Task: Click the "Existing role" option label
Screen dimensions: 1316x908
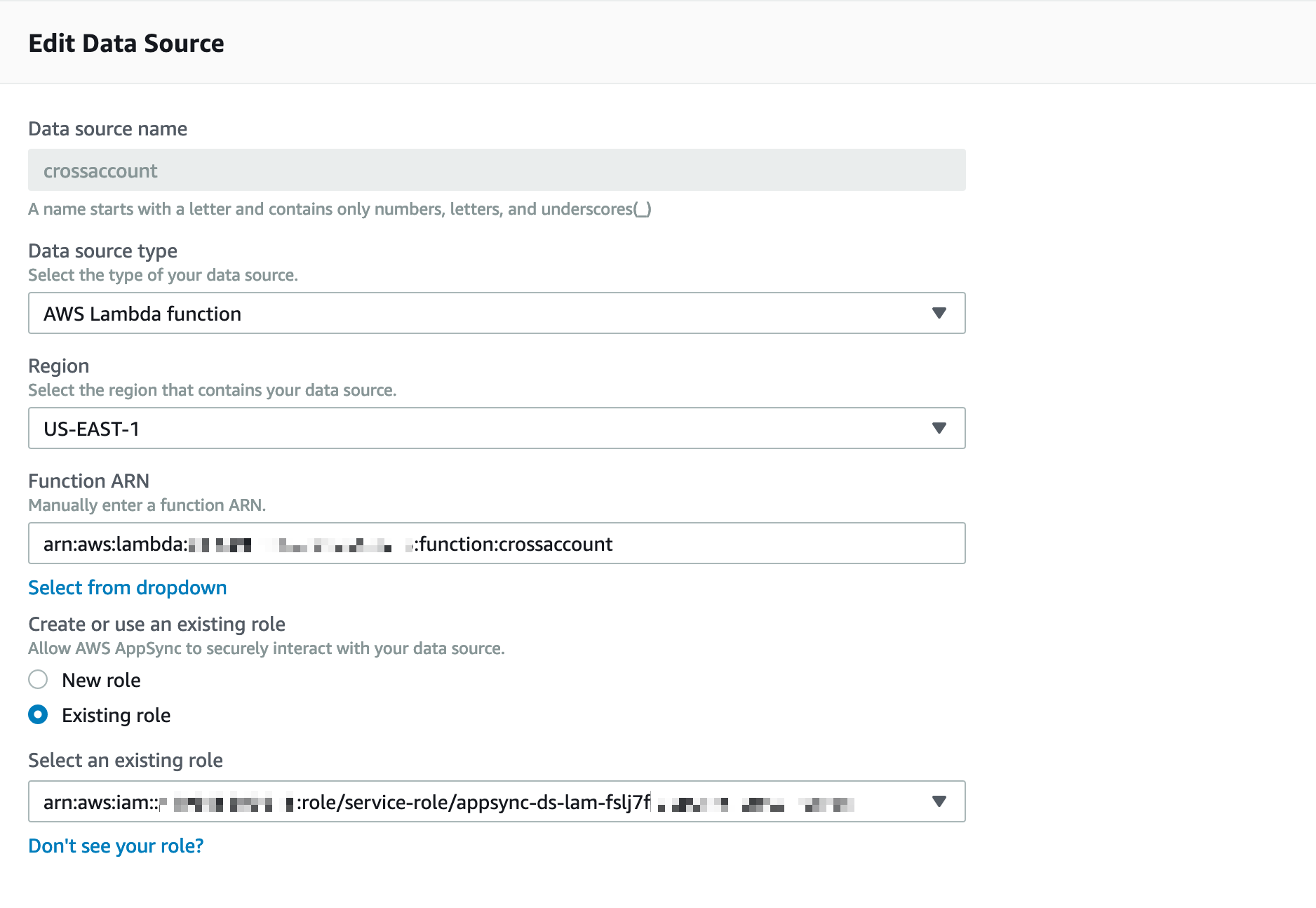Action: [116, 715]
